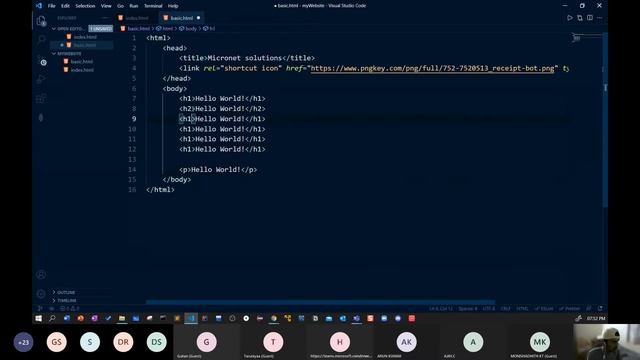Screen dimensions: 640x360
Task: Collapse the Open Editors section
Action: click(x=54, y=29)
